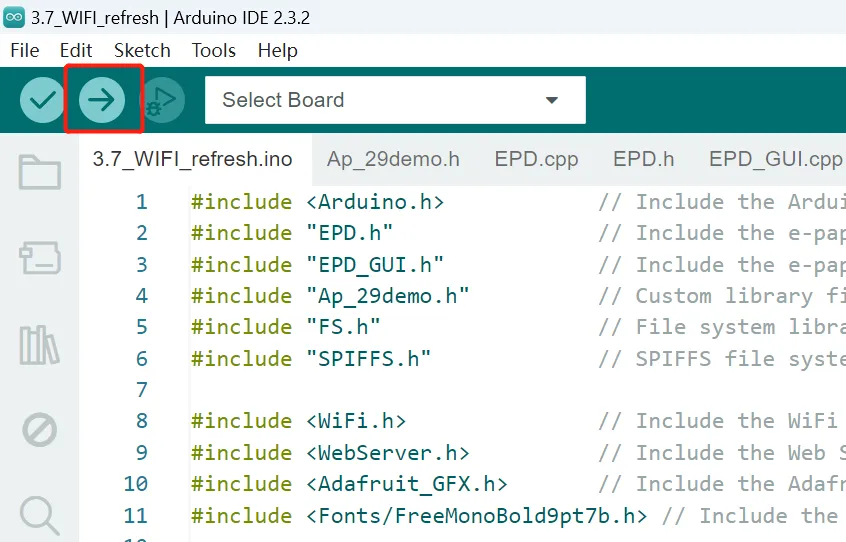
Task: Open the Debug sidebar panel icon
Action: (x=39, y=430)
